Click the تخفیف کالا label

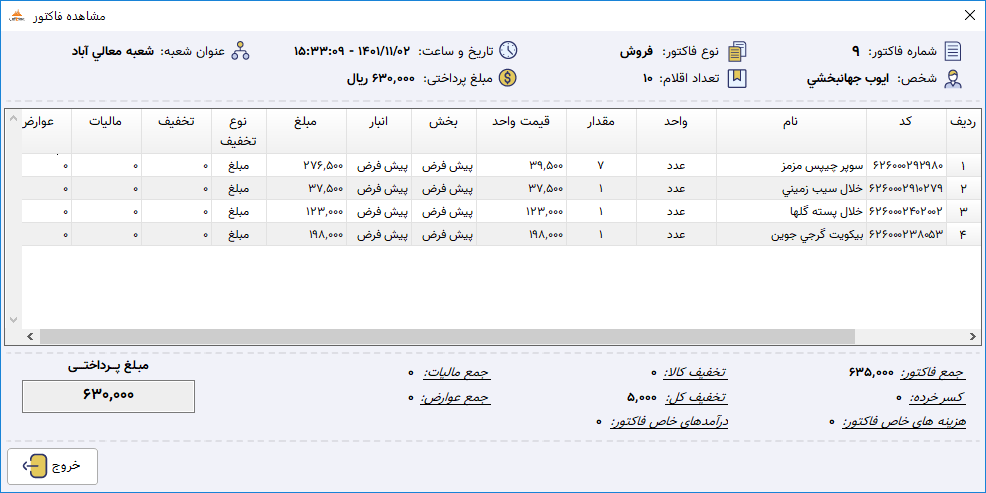(x=695, y=373)
